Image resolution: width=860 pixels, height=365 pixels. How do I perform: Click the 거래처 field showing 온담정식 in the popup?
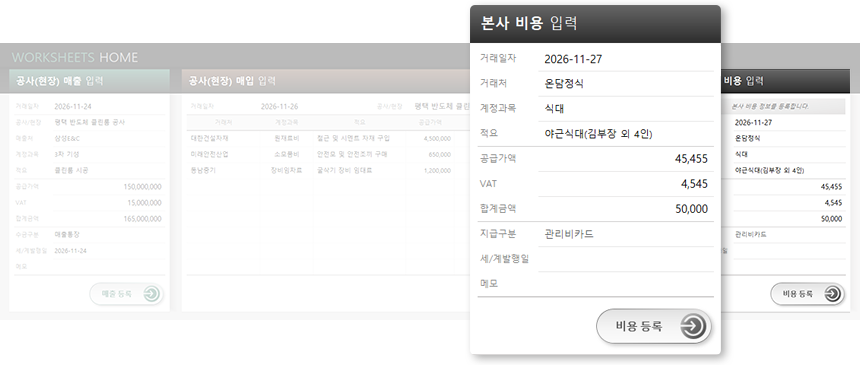(626, 84)
